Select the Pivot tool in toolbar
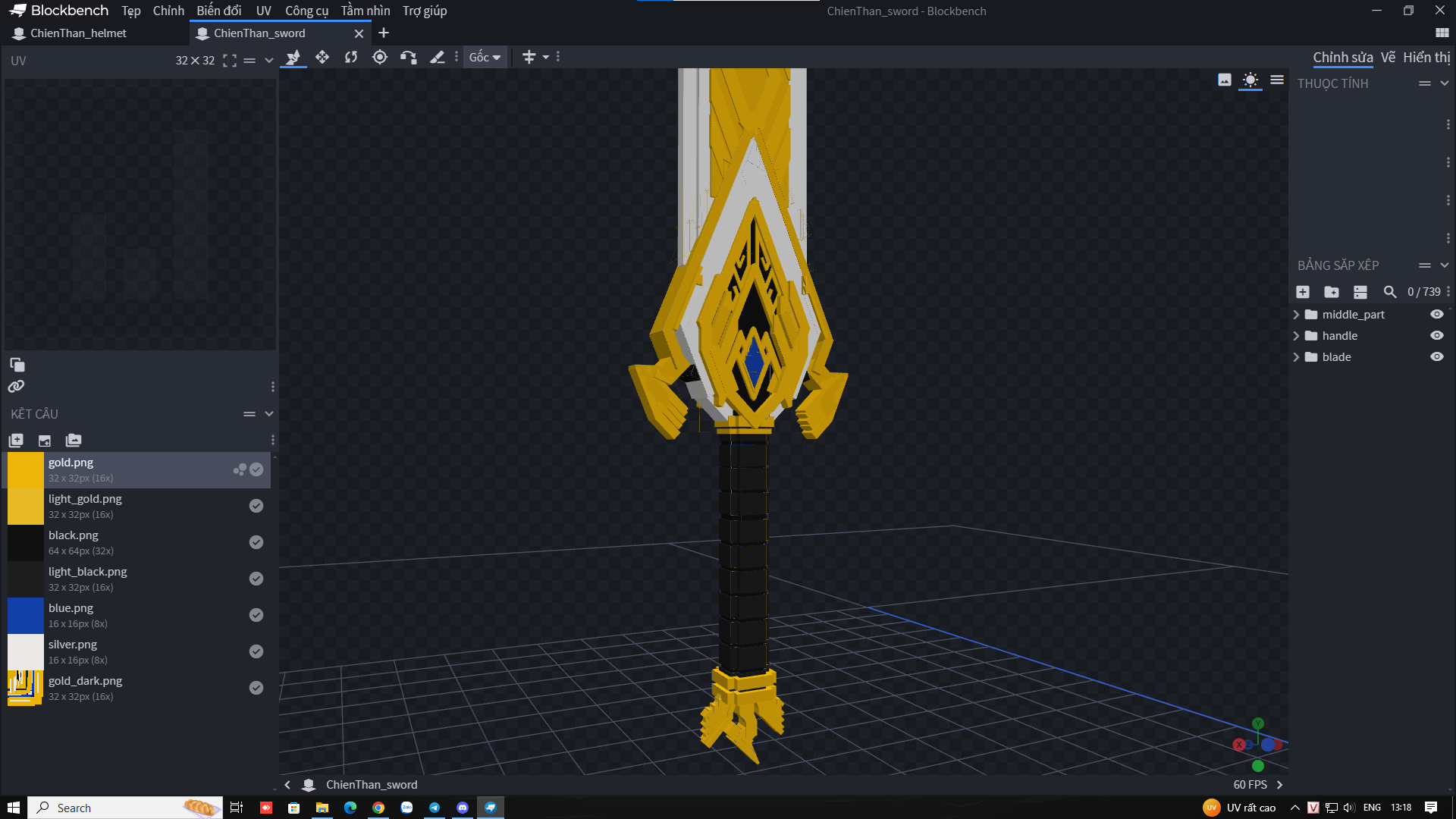1456x819 pixels. pos(380,57)
